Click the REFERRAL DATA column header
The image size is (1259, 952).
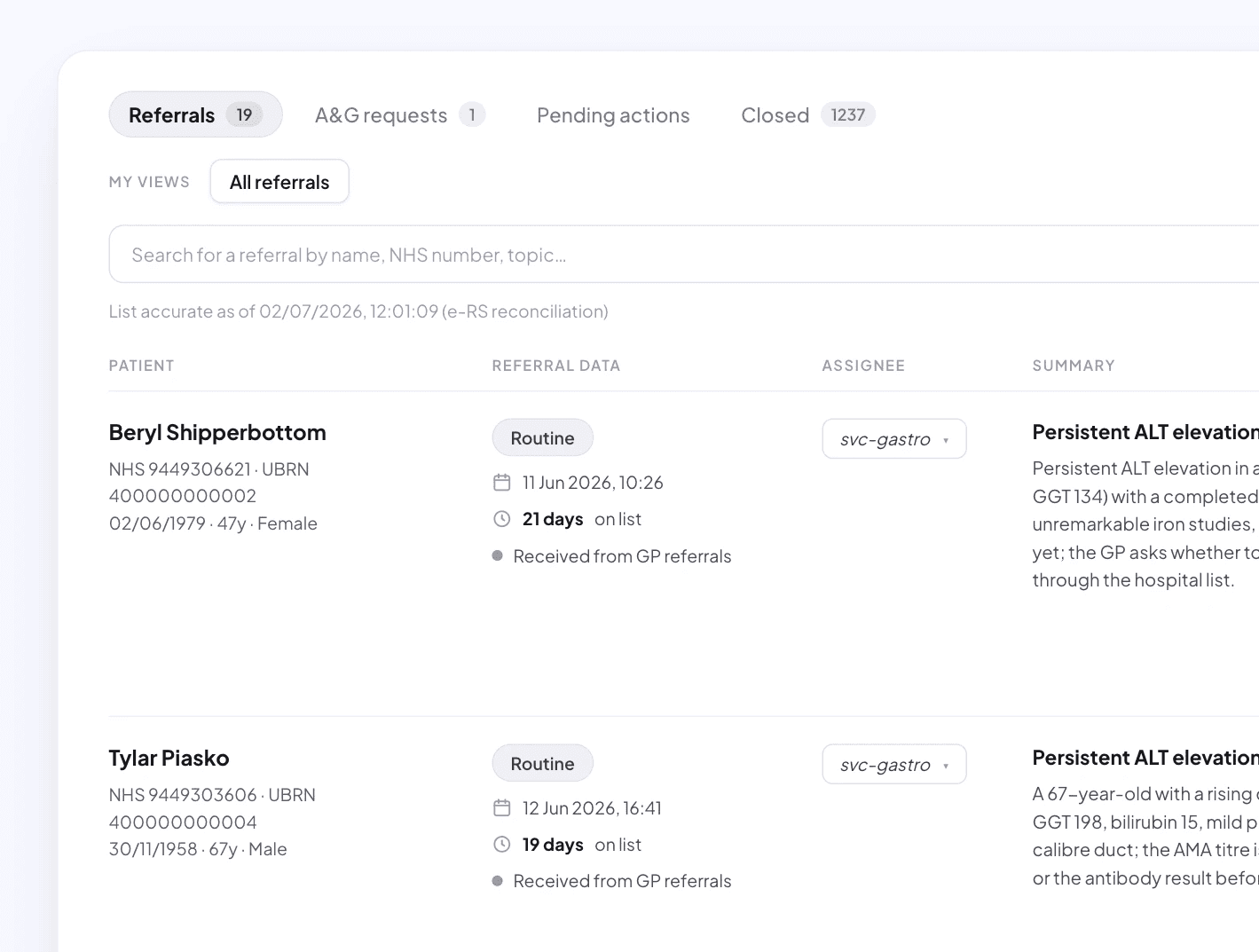point(556,366)
